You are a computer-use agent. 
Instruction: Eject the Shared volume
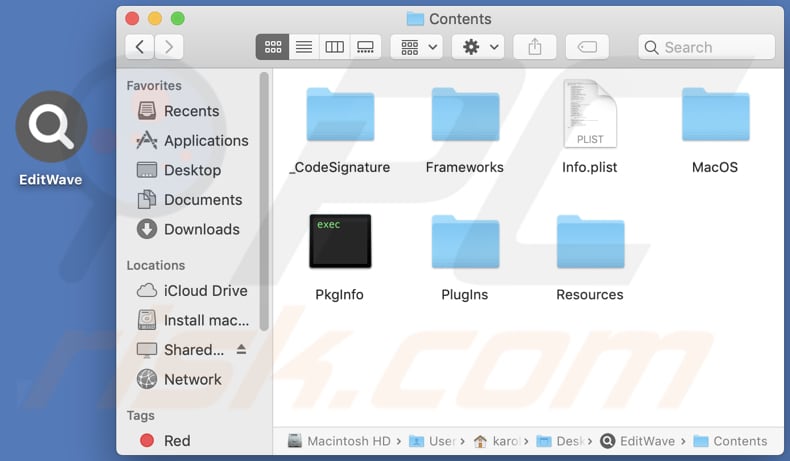point(241,349)
